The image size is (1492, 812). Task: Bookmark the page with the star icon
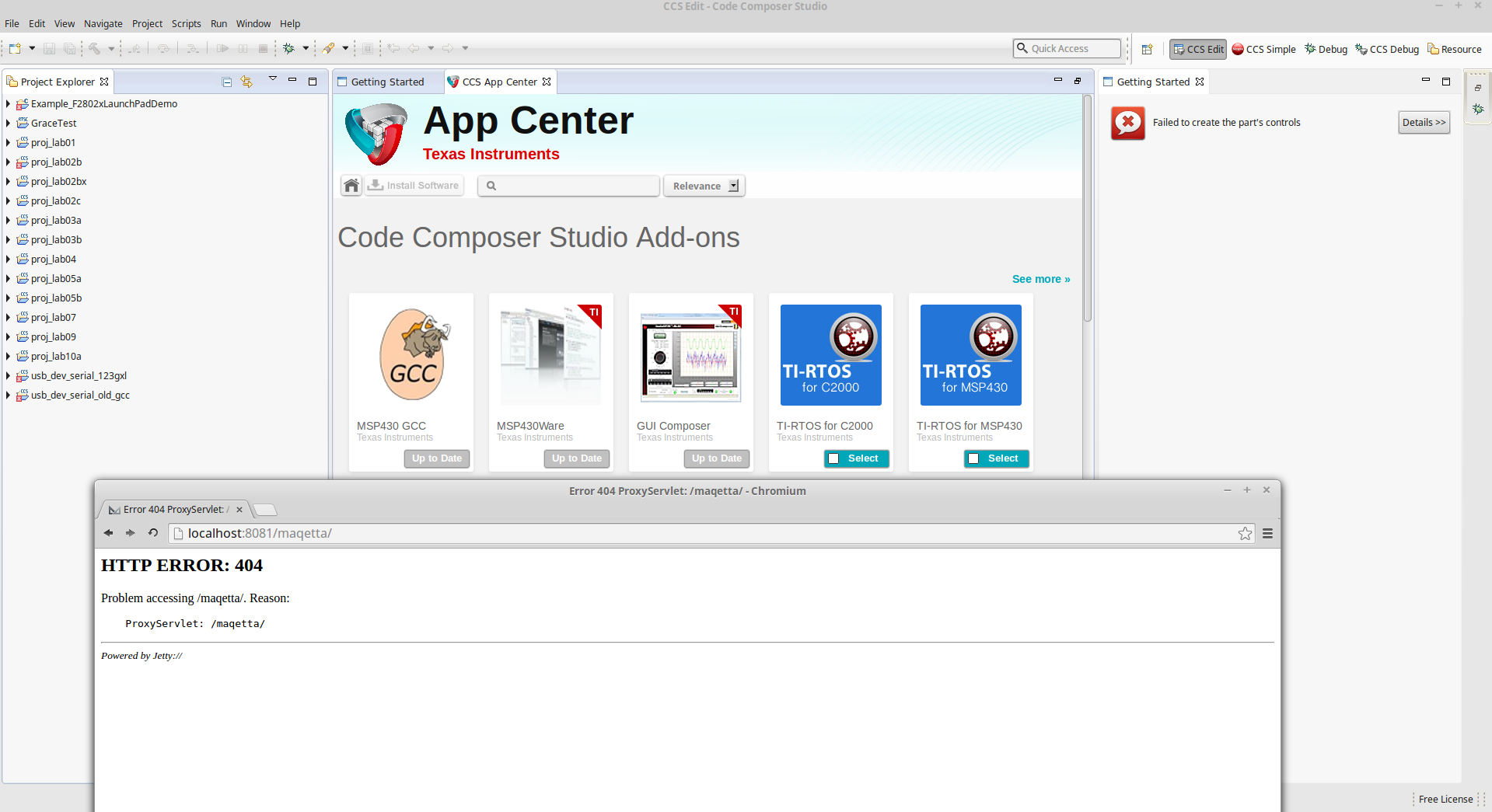point(1246,533)
